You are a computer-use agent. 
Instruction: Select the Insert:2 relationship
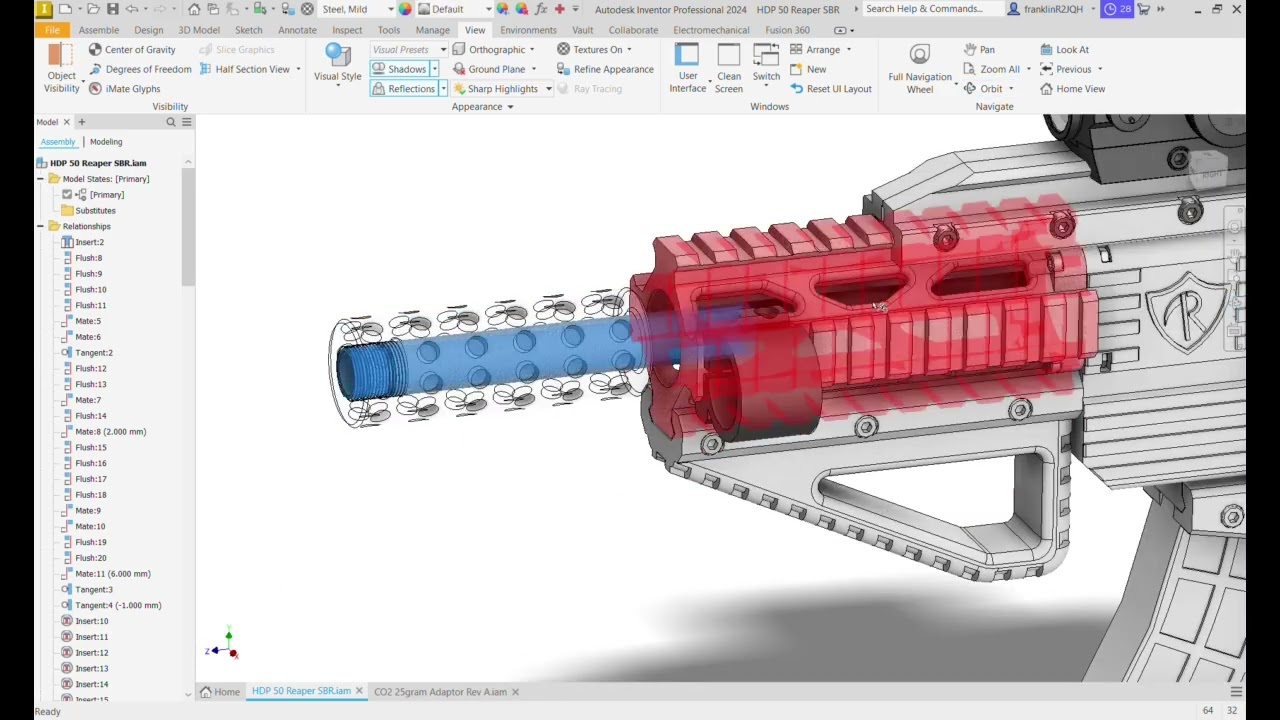[x=82, y=242]
